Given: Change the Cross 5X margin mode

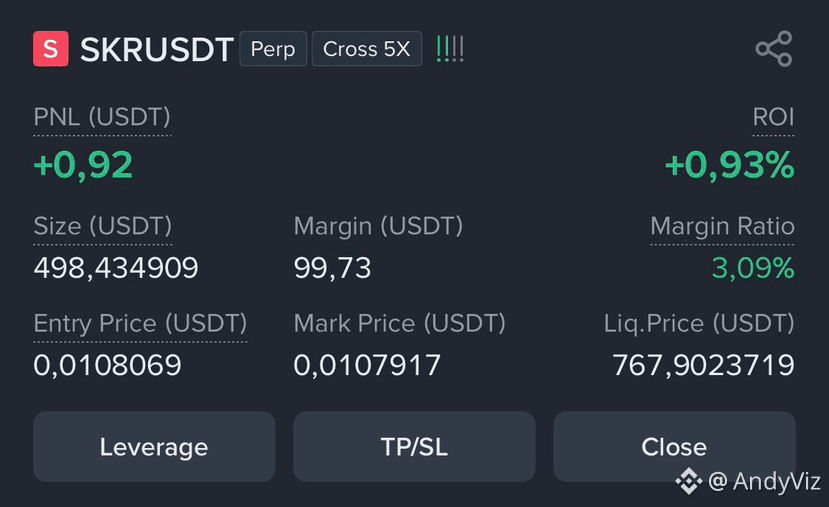Looking at the screenshot, I should click(366, 49).
